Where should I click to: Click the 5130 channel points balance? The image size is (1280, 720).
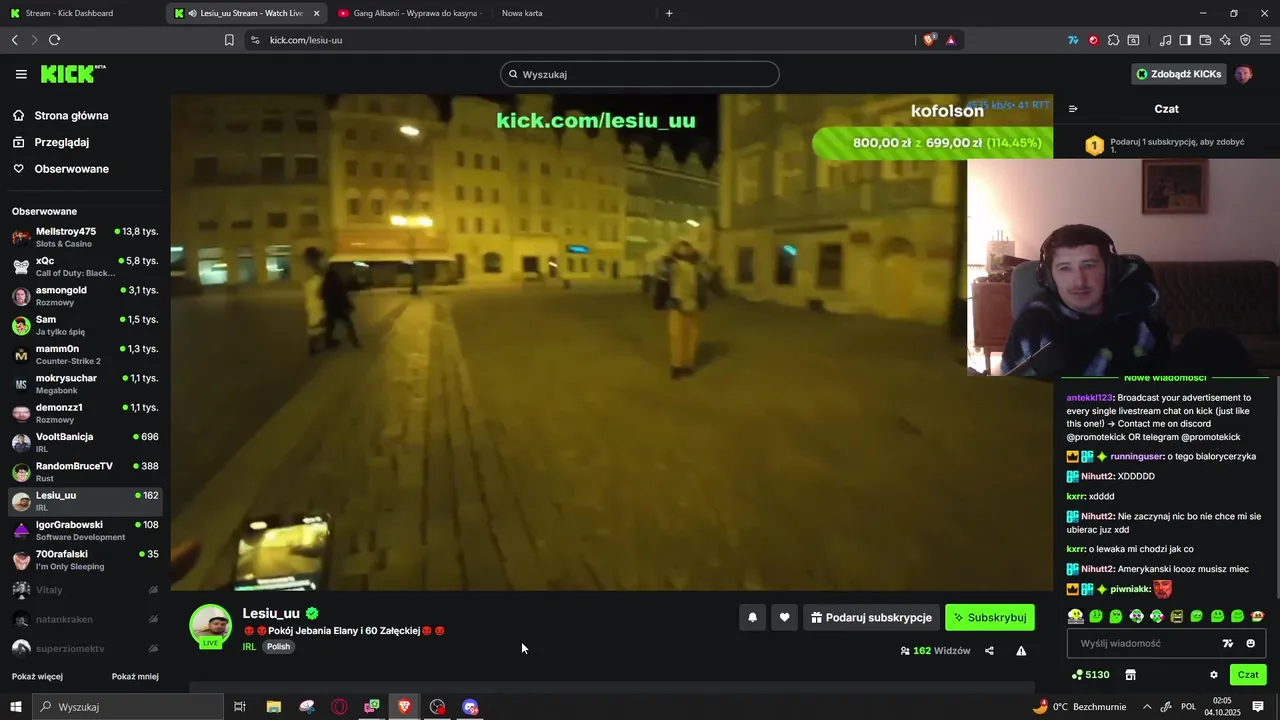(1091, 675)
